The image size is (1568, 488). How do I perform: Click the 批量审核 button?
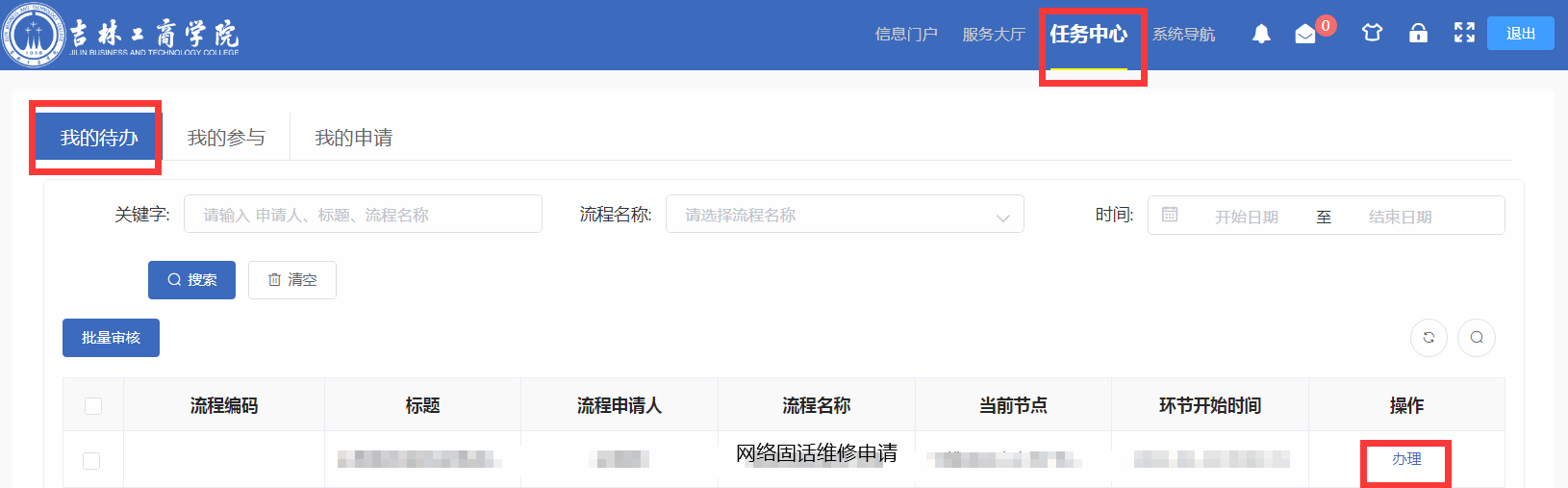click(111, 338)
